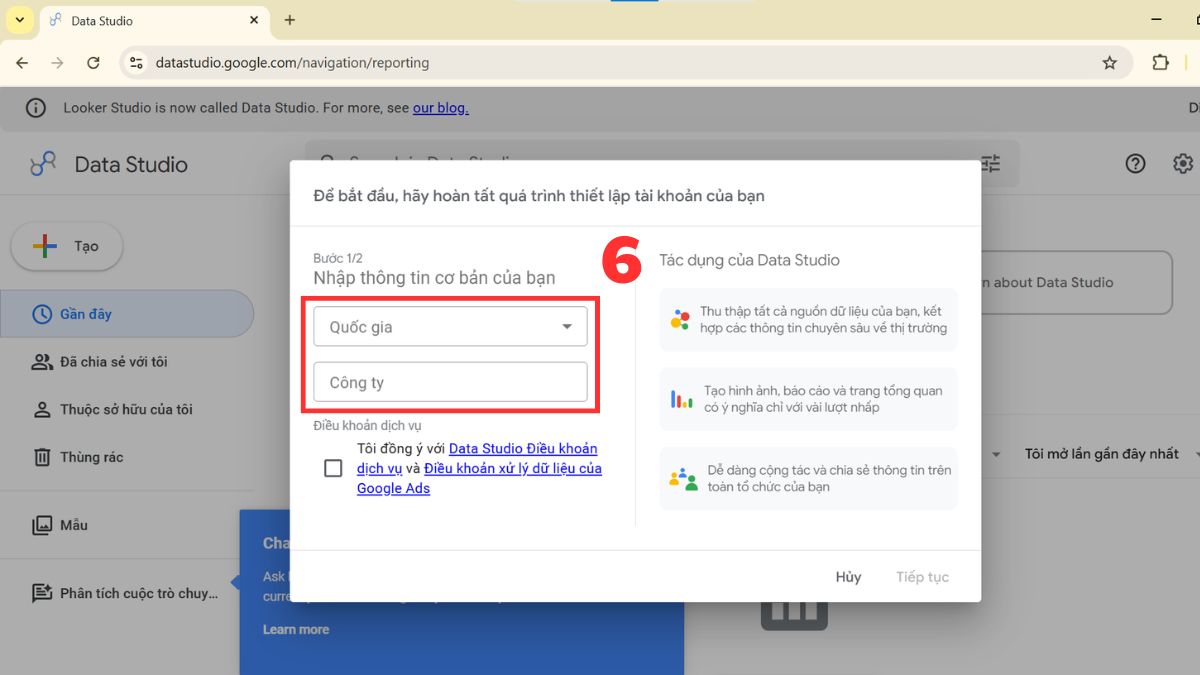The image size is (1200, 675).
Task: Click the trash can icon
Action: pyautogui.click(x=42, y=457)
